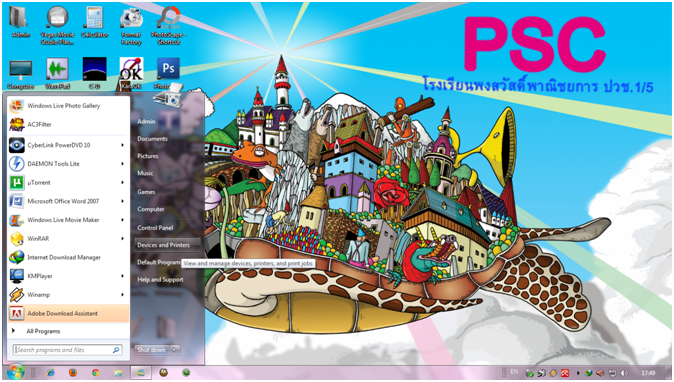Viewport: 674px width, 382px height.
Task: Open Firefox from the taskbar
Action: click(x=73, y=373)
